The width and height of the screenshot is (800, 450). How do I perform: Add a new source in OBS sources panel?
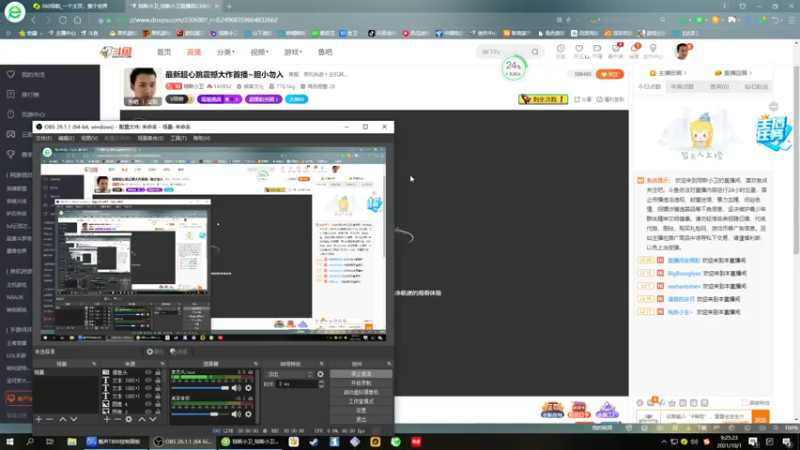tap(107, 419)
